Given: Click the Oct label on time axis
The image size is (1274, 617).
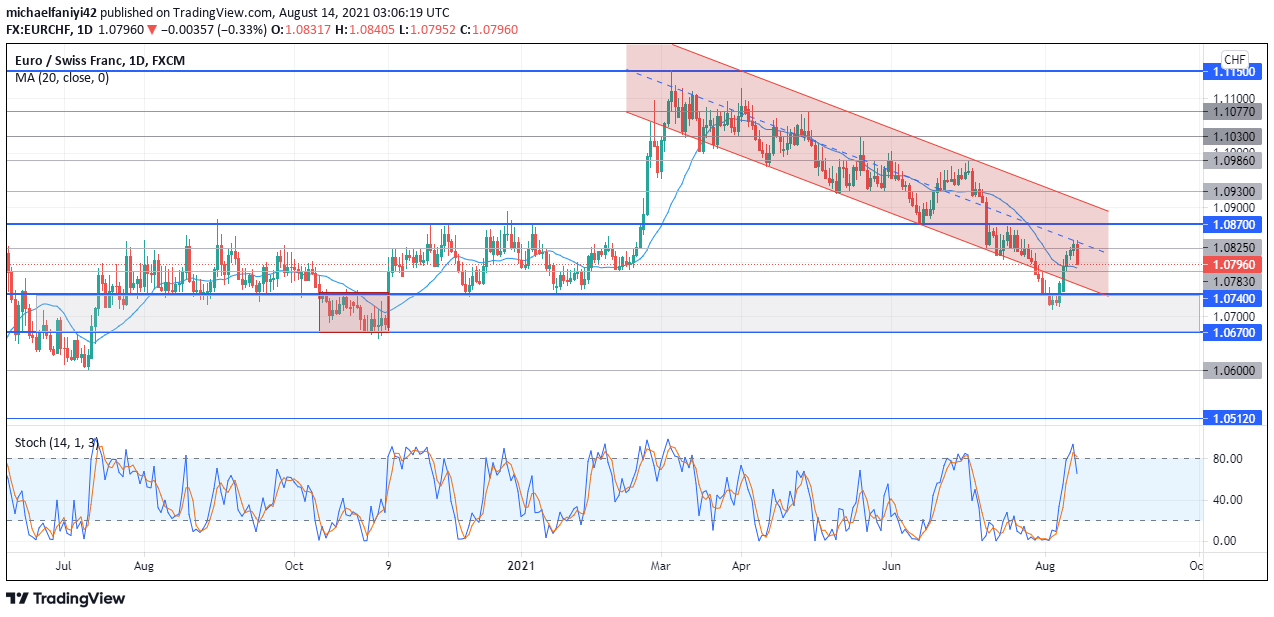Looking at the screenshot, I should coord(293,566).
